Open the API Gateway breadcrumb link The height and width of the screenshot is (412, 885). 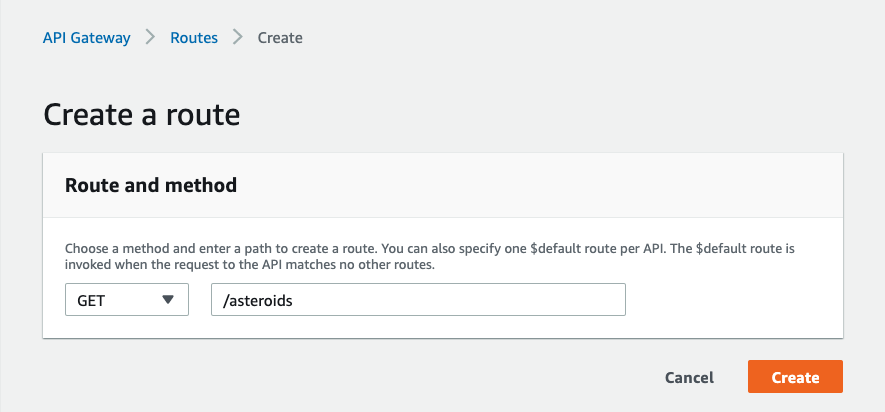(x=86, y=38)
